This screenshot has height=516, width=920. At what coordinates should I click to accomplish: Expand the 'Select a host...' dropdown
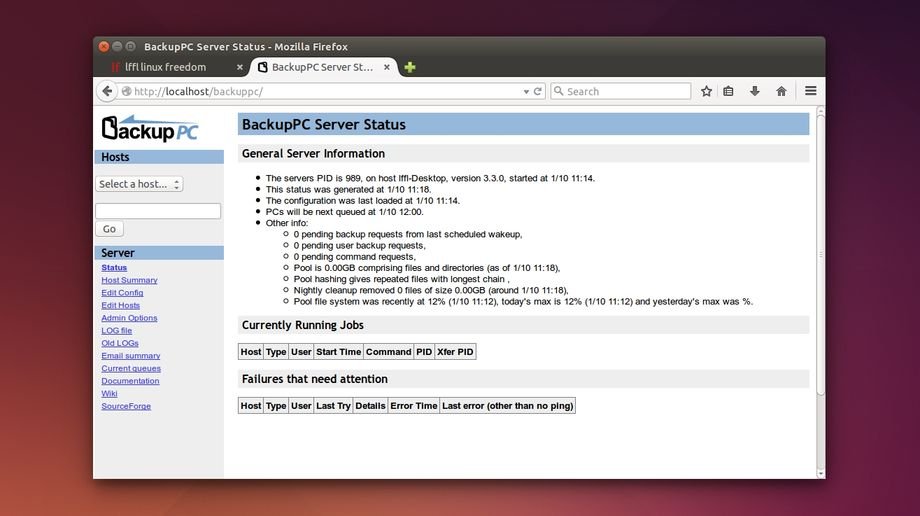[139, 184]
